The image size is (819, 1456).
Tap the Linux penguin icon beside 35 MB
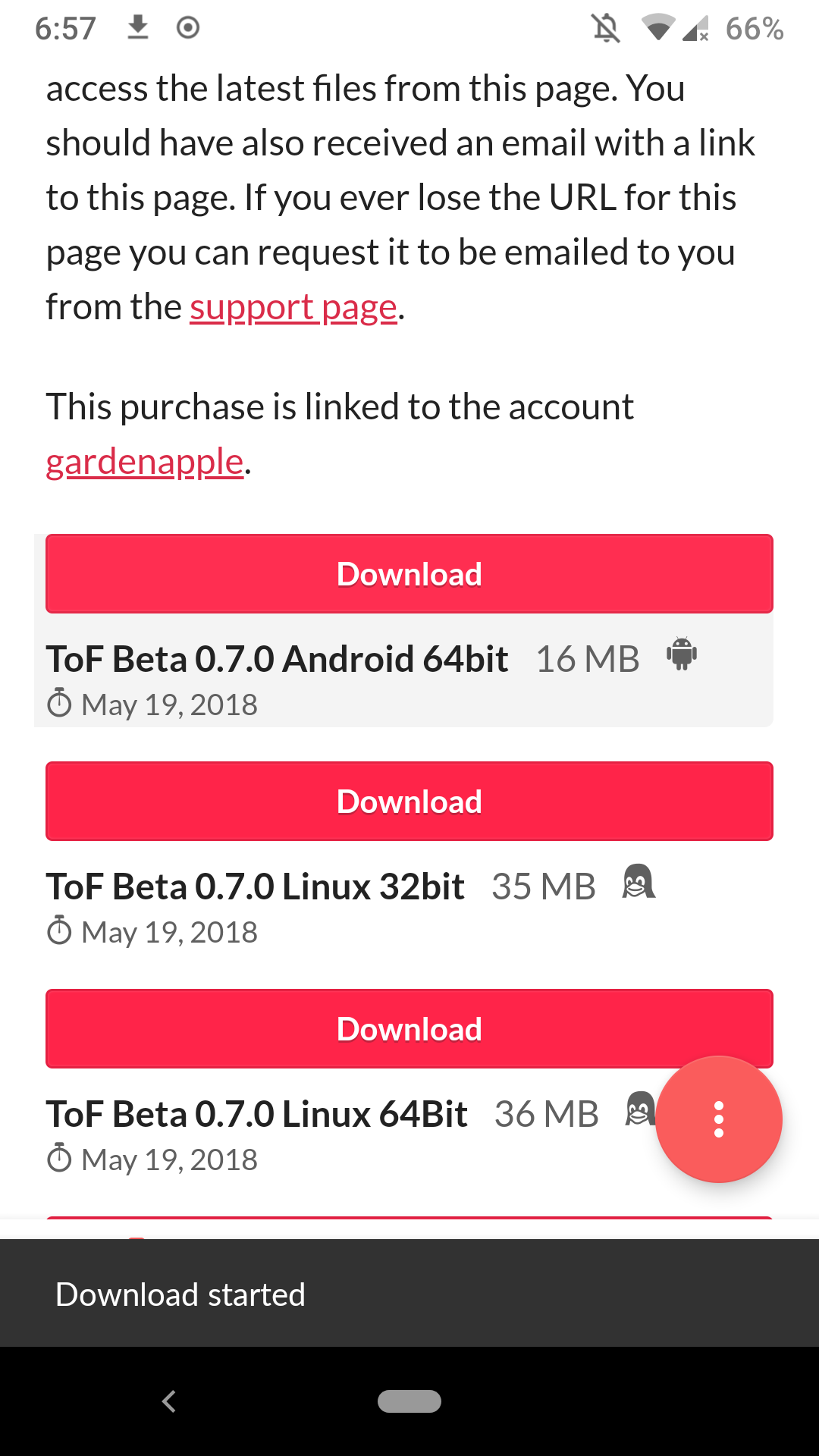pyautogui.click(x=639, y=882)
